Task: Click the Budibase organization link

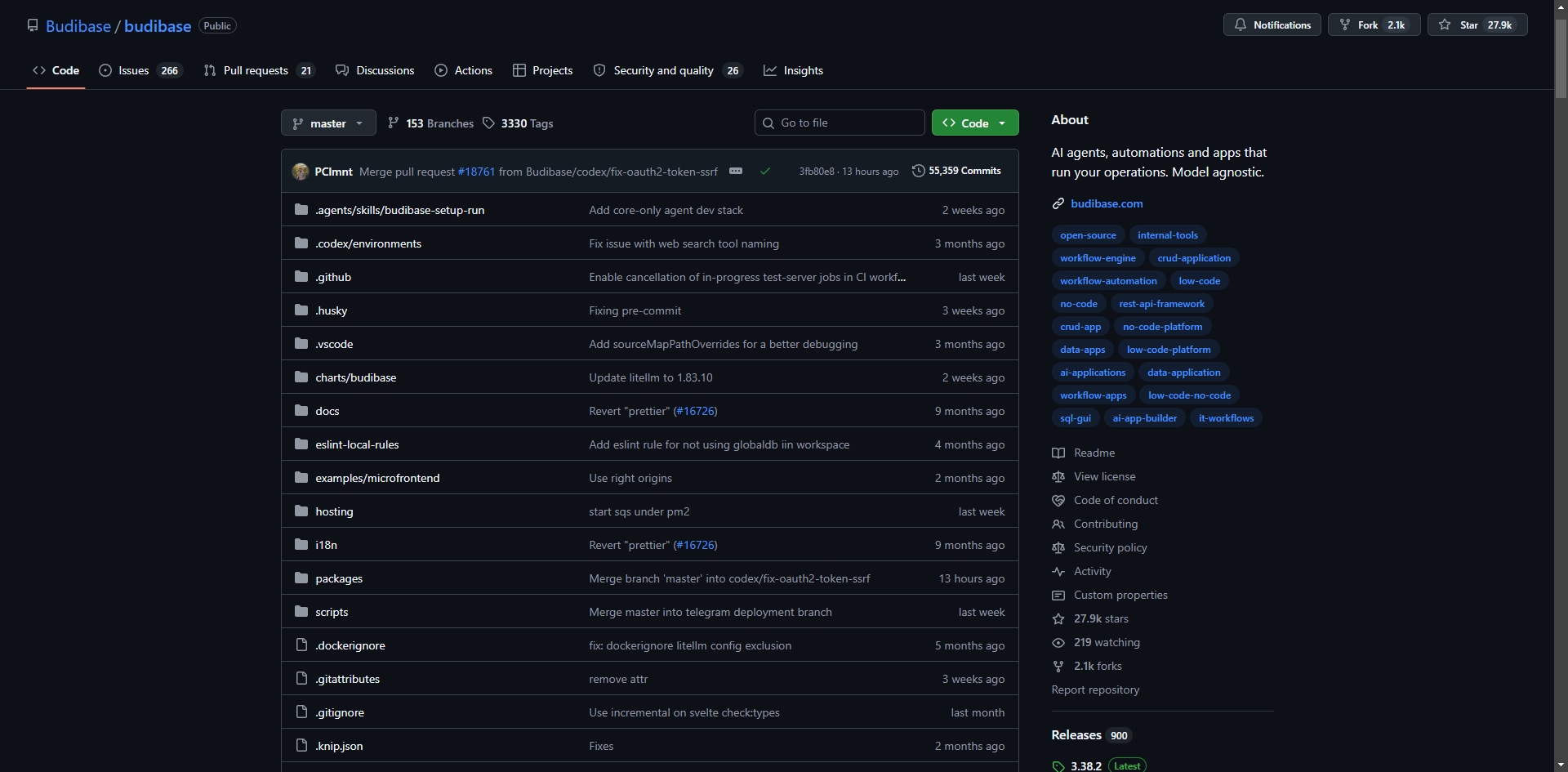Action: pos(78,26)
